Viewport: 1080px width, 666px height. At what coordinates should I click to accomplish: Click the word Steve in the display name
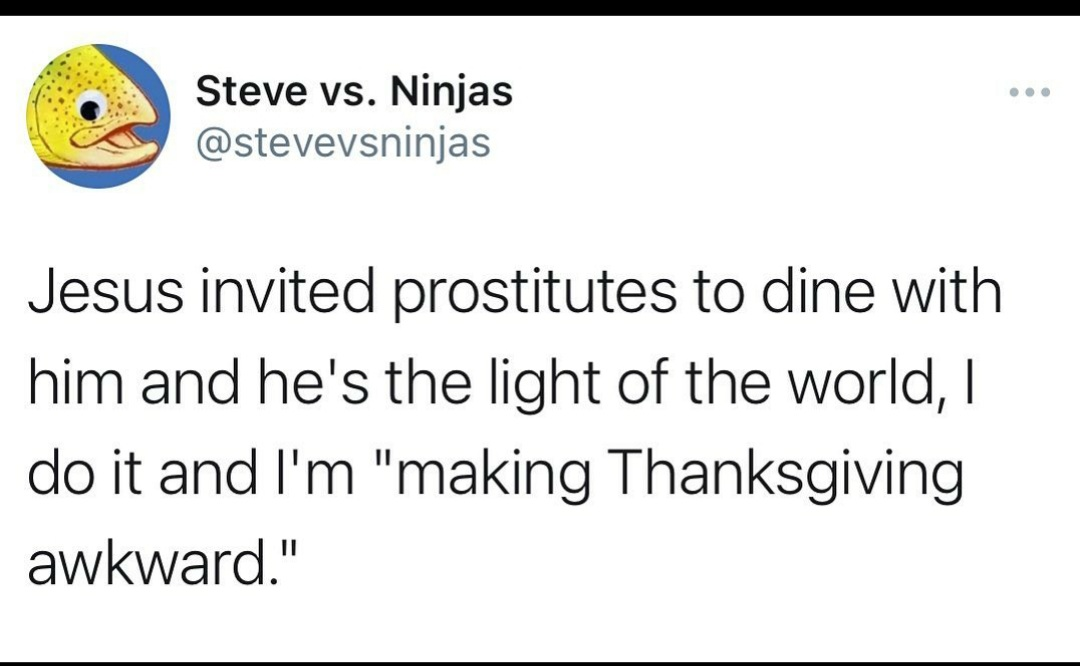click(x=251, y=92)
